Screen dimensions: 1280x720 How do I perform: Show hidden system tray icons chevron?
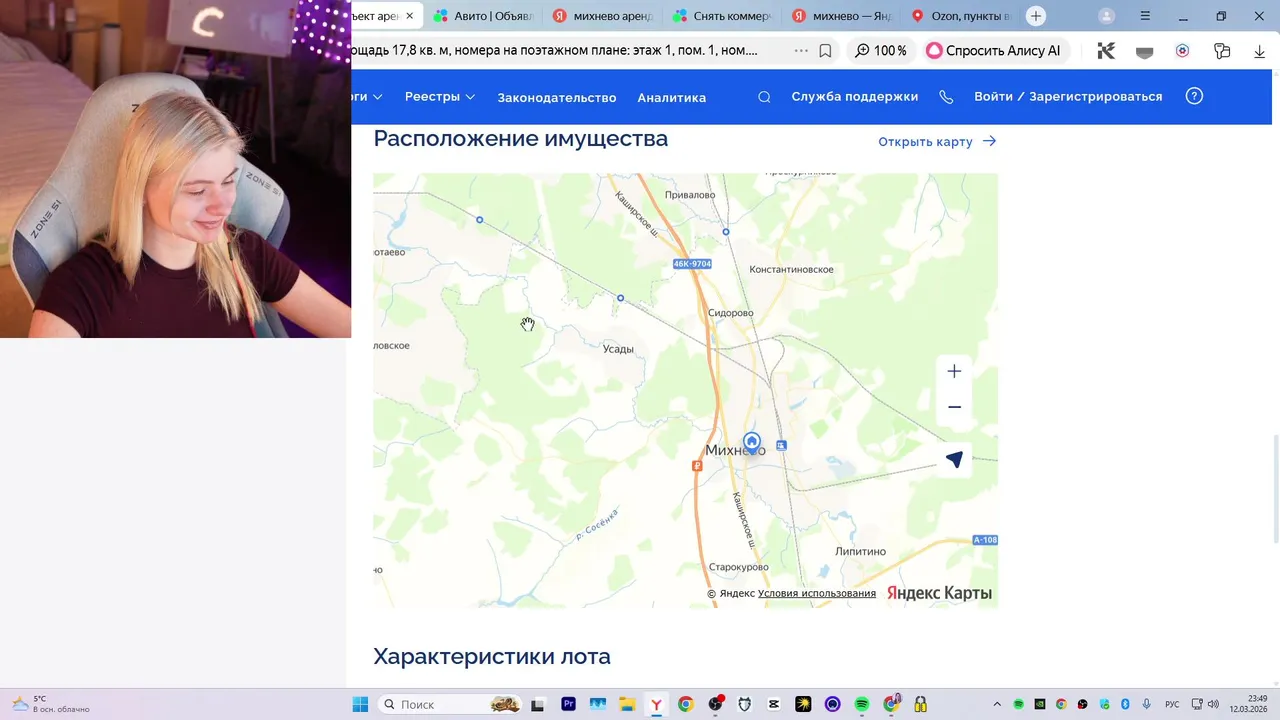tap(996, 704)
